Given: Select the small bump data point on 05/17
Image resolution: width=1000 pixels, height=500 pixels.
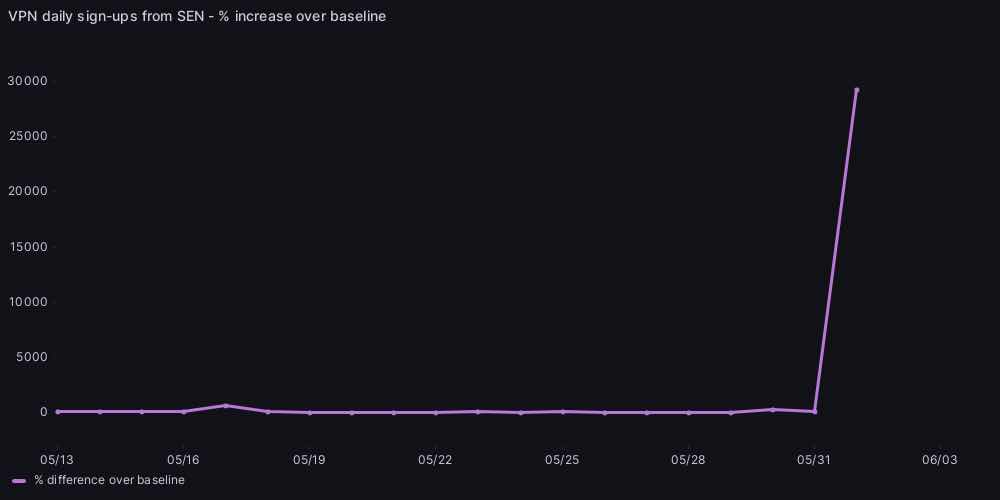Looking at the screenshot, I should tap(226, 405).
